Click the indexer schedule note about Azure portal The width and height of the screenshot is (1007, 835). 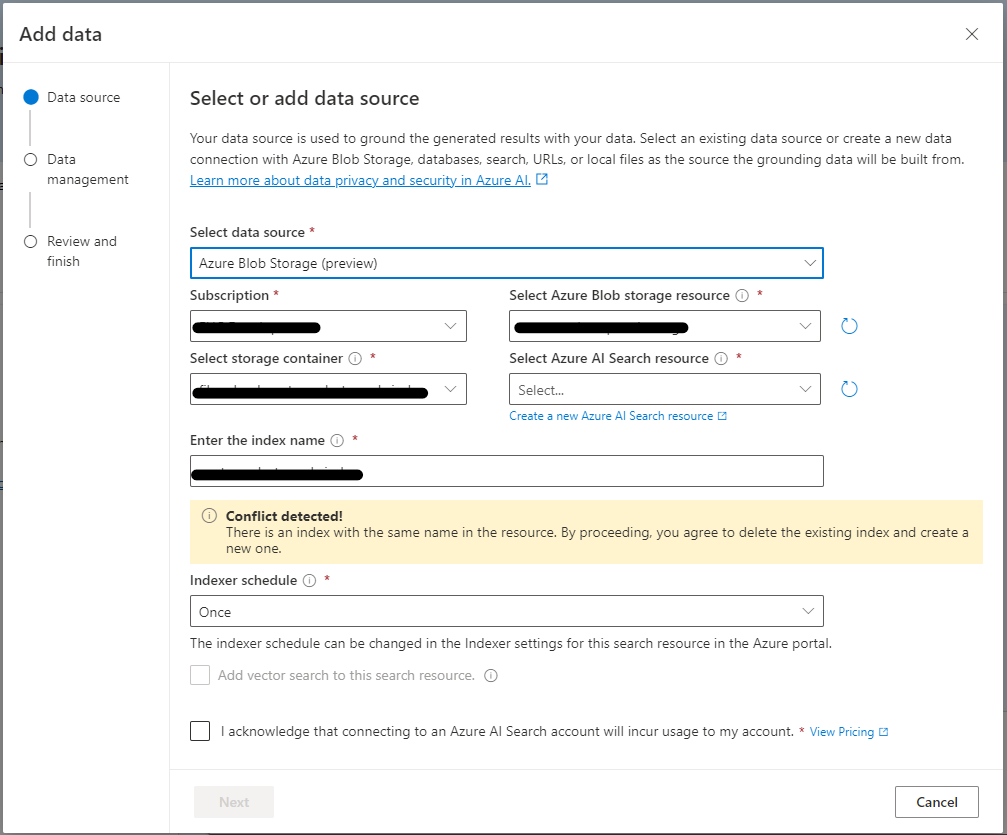511,644
